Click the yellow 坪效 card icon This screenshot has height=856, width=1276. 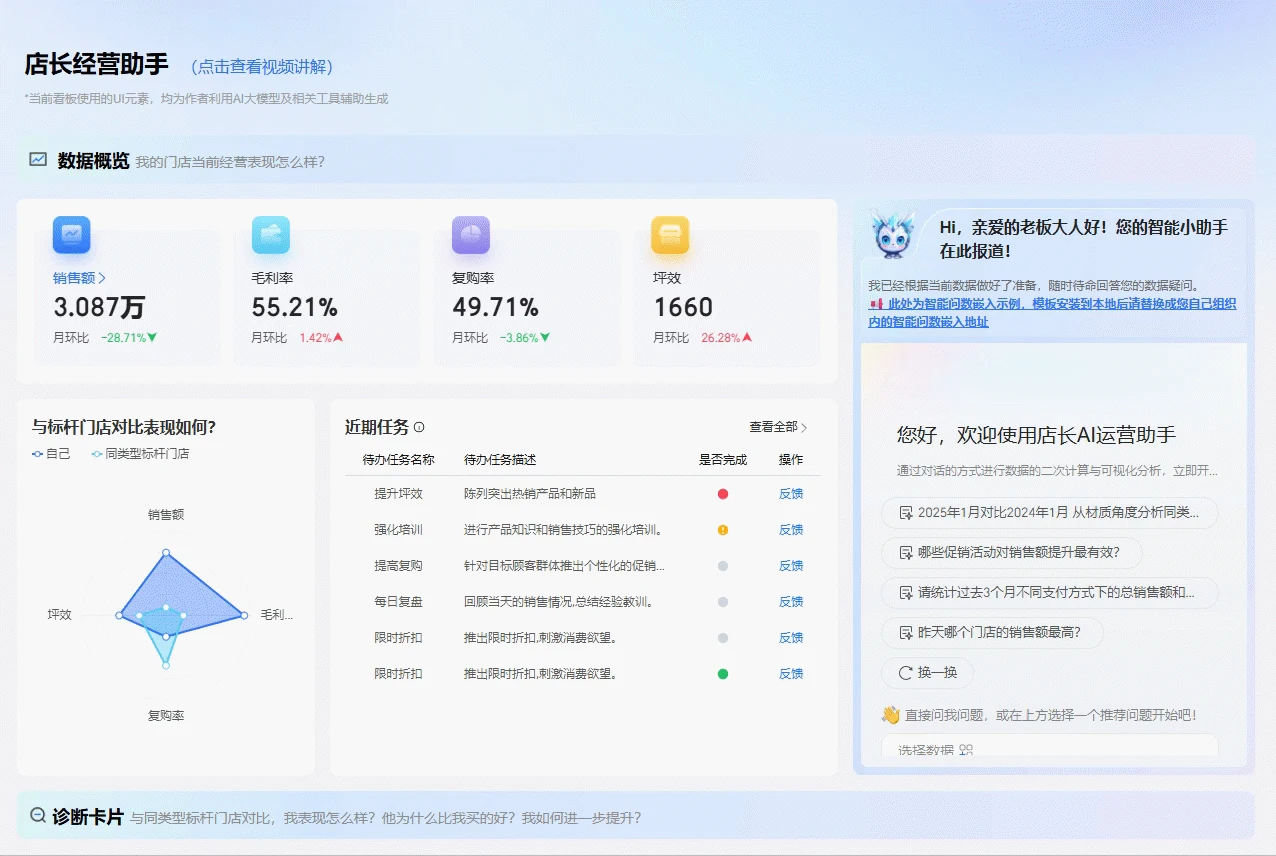click(670, 235)
